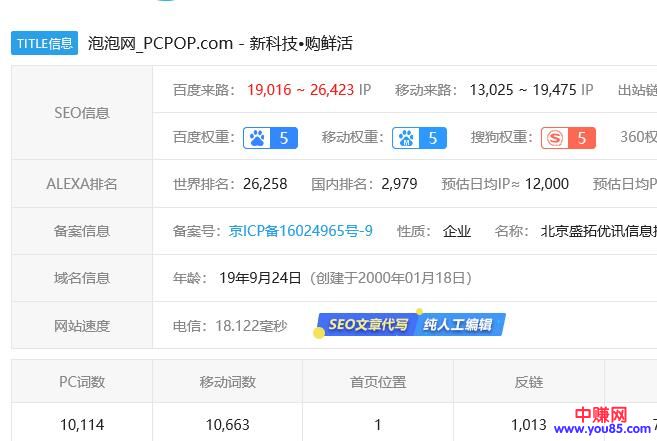Click the paw icon in 移动权重 badge

click(406, 138)
